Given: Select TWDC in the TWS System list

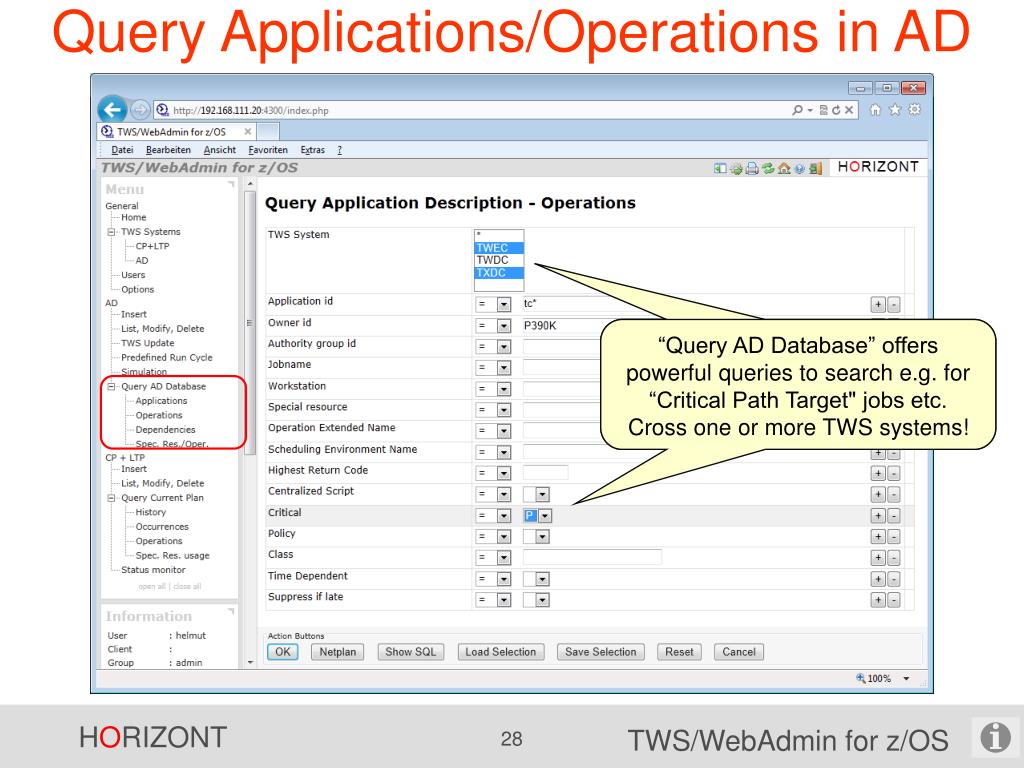Looking at the screenshot, I should coord(499,260).
